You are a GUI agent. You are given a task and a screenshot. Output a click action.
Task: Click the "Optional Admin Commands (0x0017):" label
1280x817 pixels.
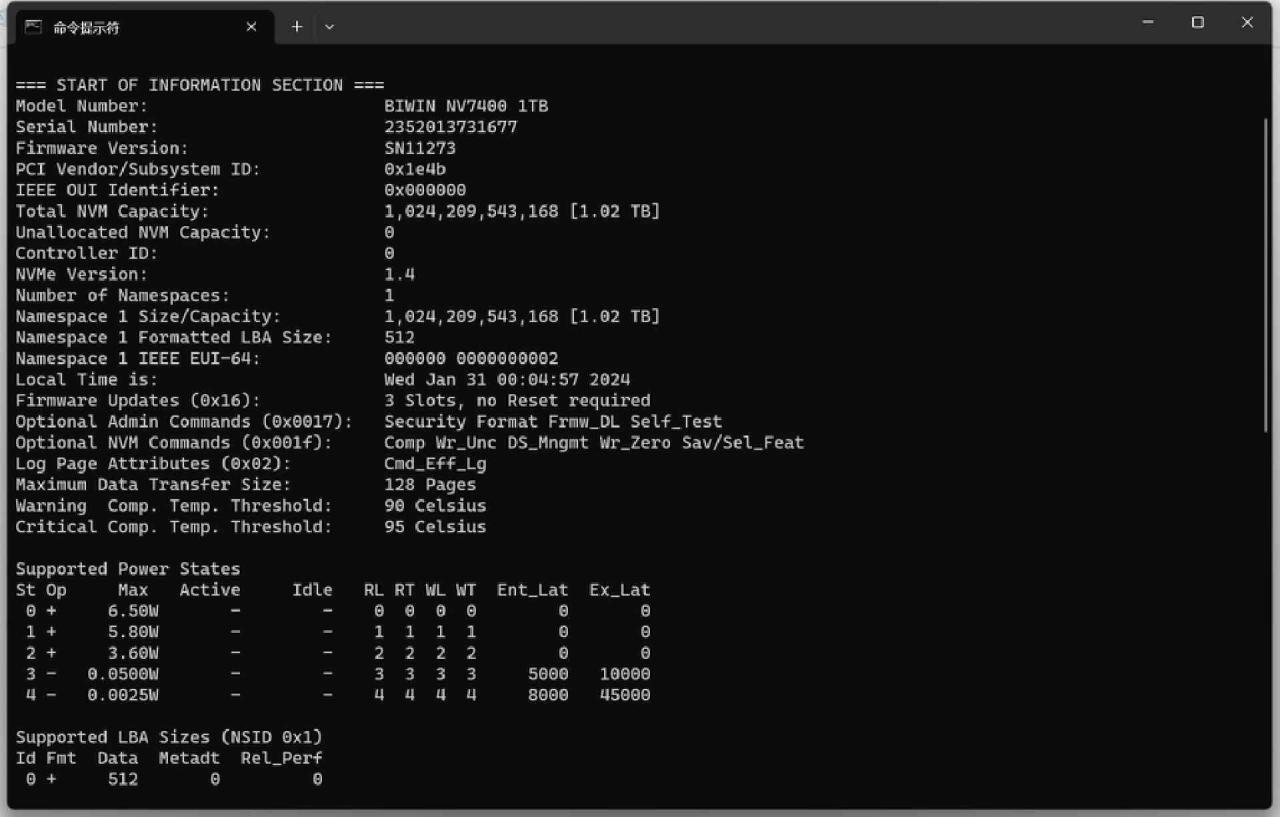click(x=185, y=421)
